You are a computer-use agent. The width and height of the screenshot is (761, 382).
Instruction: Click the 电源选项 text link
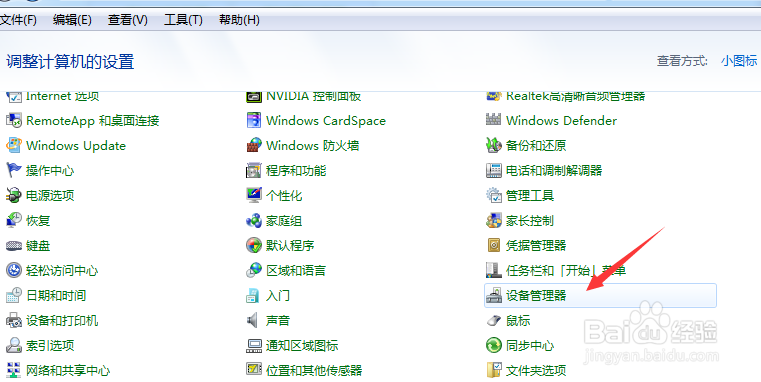tap(50, 196)
